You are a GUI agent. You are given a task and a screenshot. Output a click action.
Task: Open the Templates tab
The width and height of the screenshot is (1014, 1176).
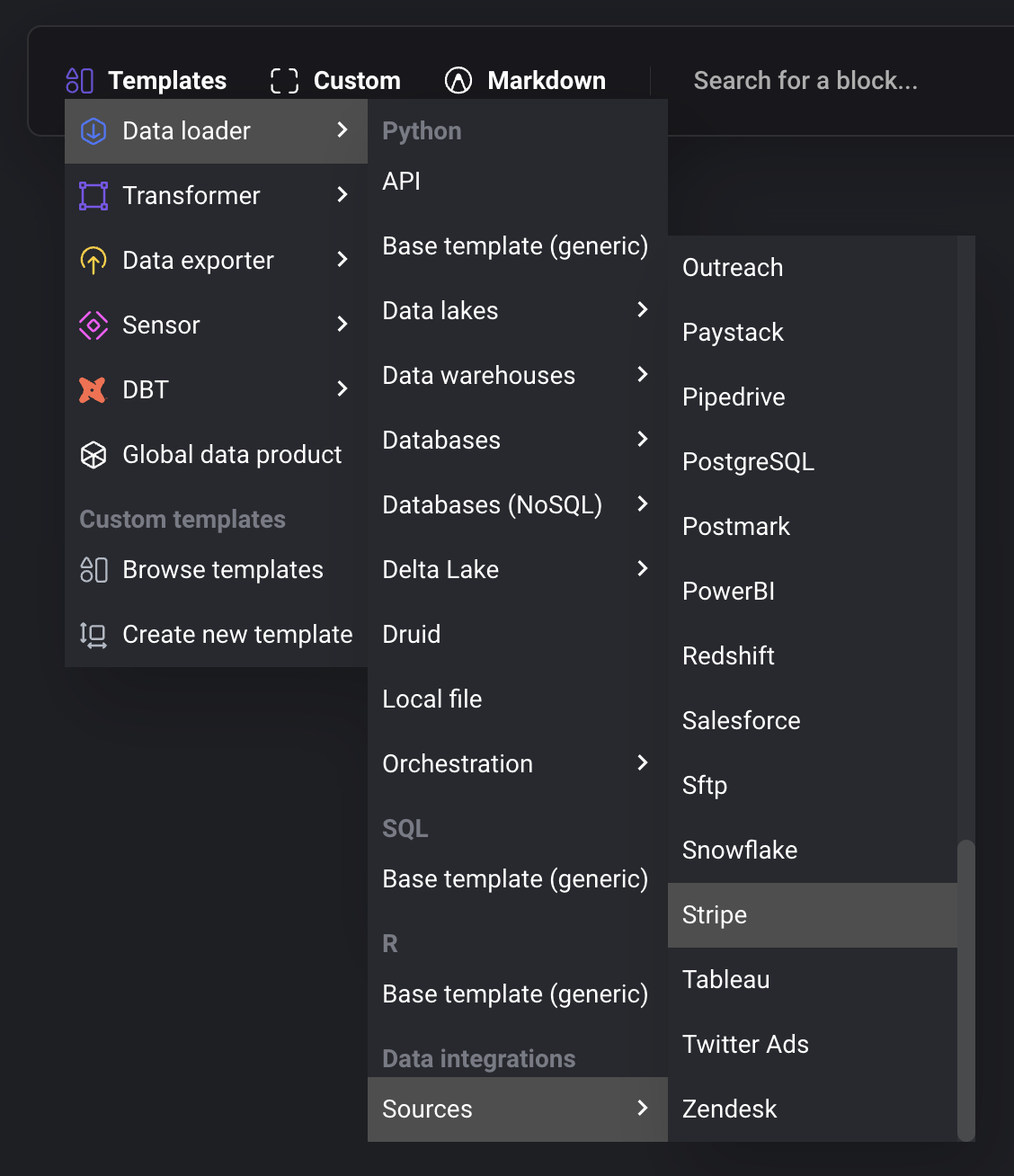point(147,81)
